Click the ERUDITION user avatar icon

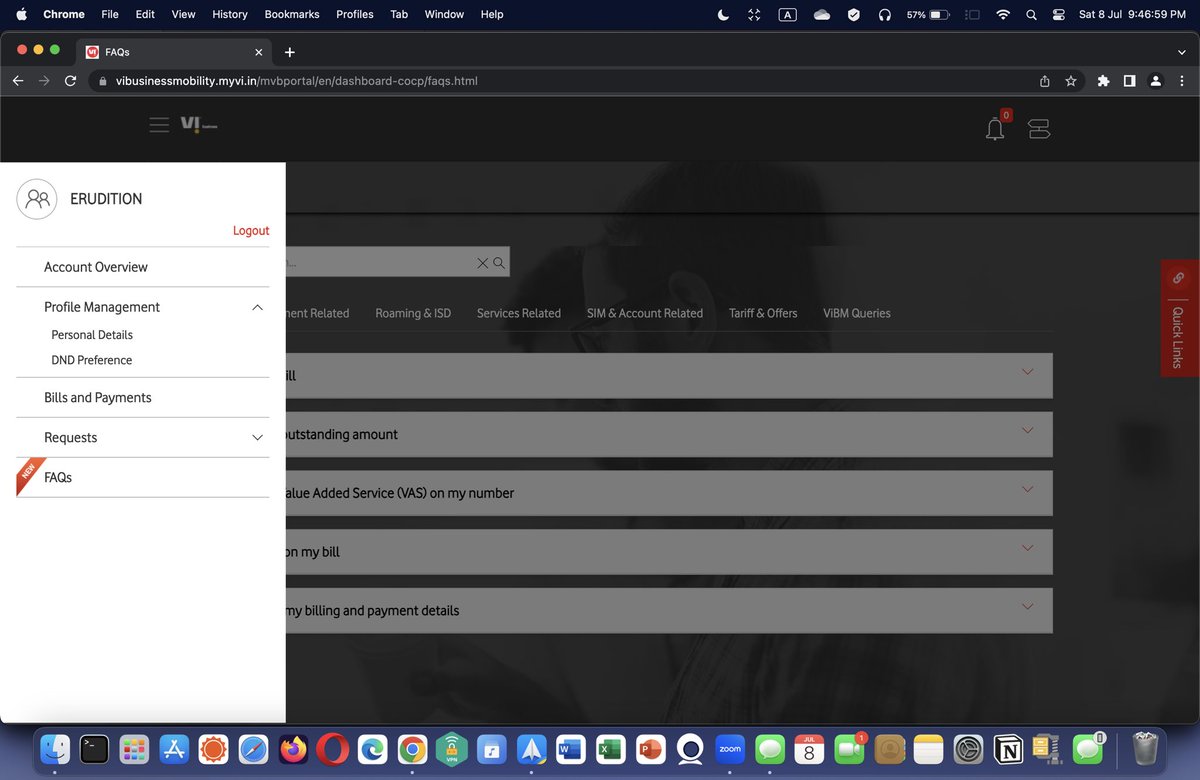coord(38,198)
